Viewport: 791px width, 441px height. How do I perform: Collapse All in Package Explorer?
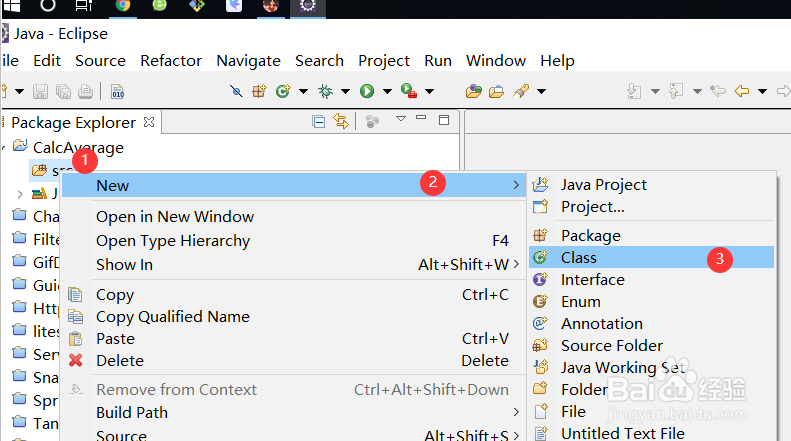click(x=318, y=122)
